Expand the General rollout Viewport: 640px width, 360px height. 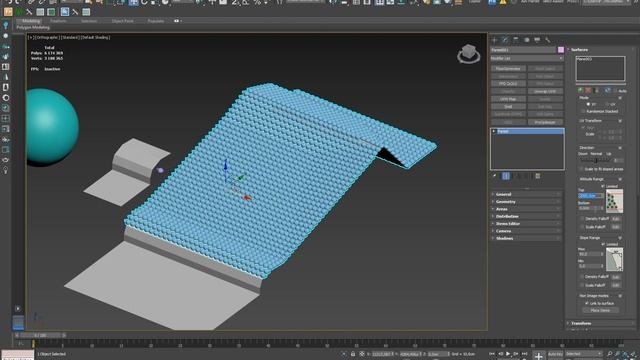click(x=527, y=194)
